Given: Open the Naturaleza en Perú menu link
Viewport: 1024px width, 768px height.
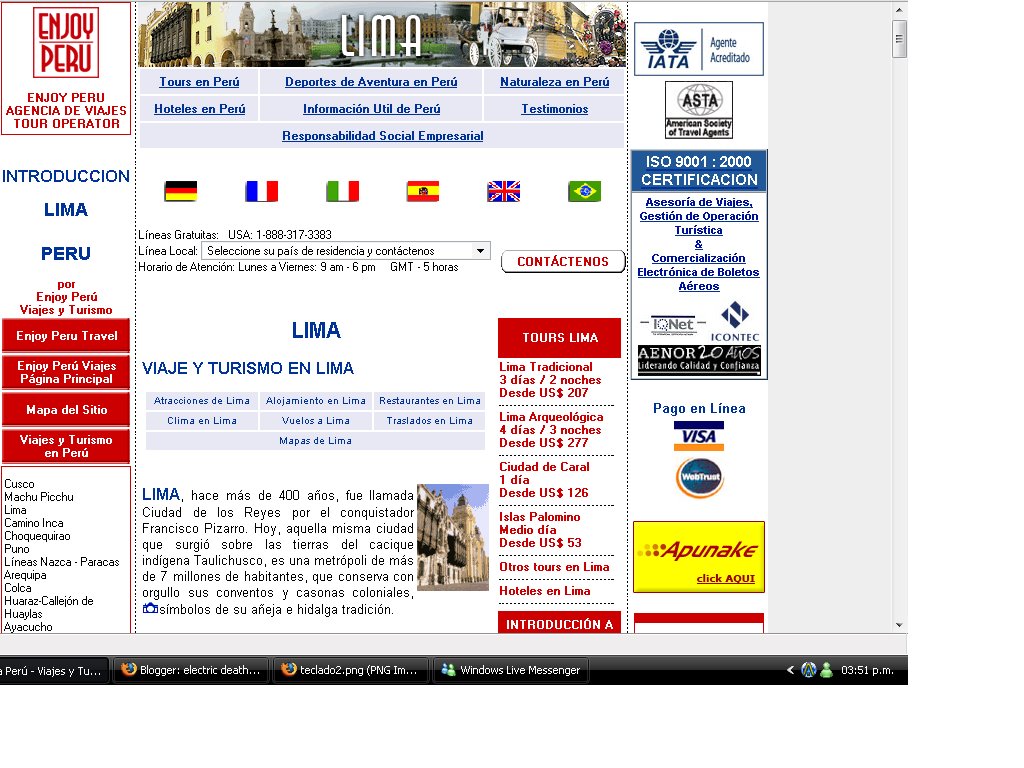Looking at the screenshot, I should pos(554,82).
